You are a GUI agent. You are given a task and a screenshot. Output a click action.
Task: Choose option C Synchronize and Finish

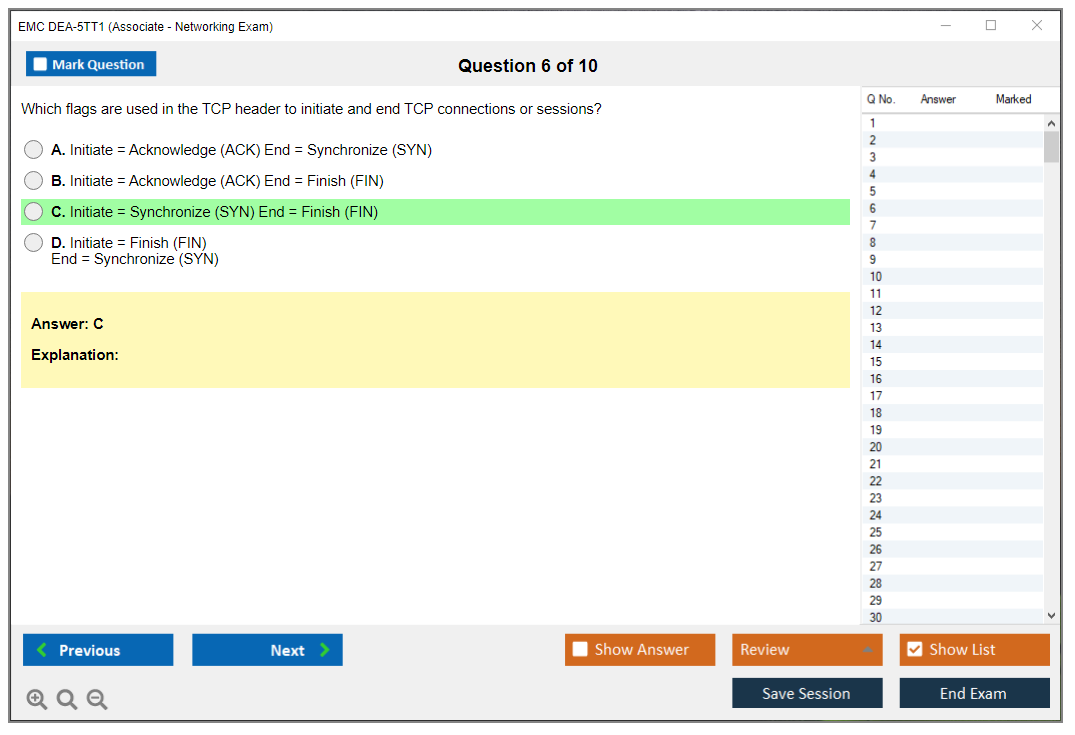[x=34, y=212]
